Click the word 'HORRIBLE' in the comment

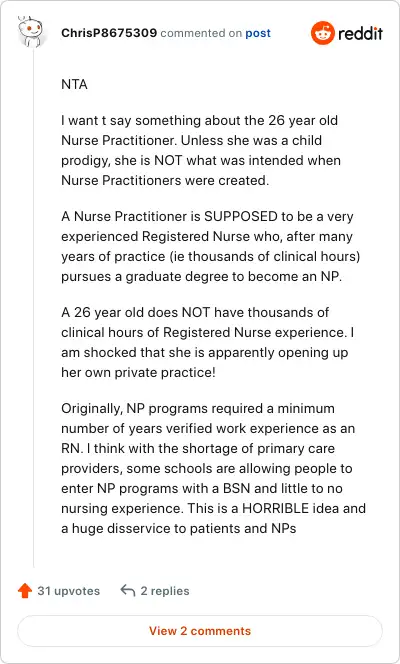pyautogui.click(x=275, y=508)
